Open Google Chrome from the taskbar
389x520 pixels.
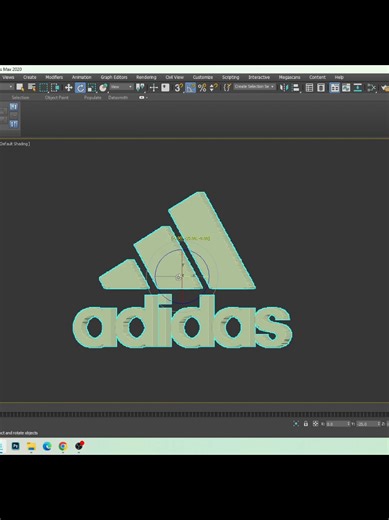[63, 446]
